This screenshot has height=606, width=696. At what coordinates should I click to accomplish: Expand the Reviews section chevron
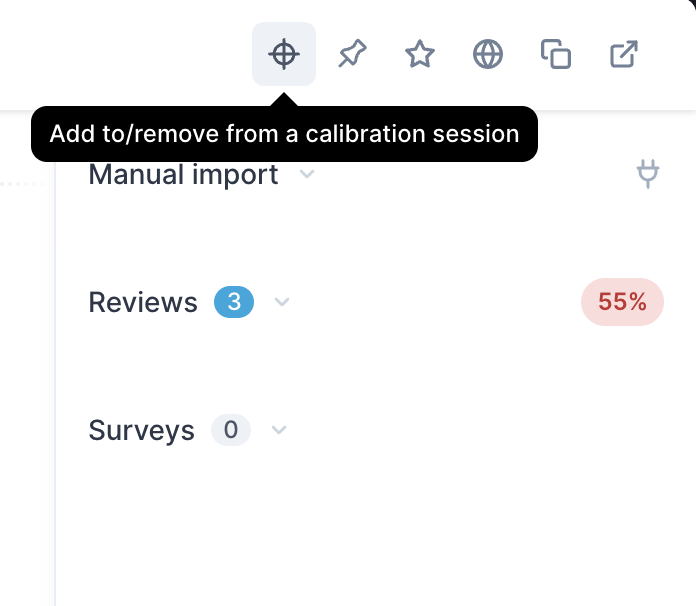point(282,302)
